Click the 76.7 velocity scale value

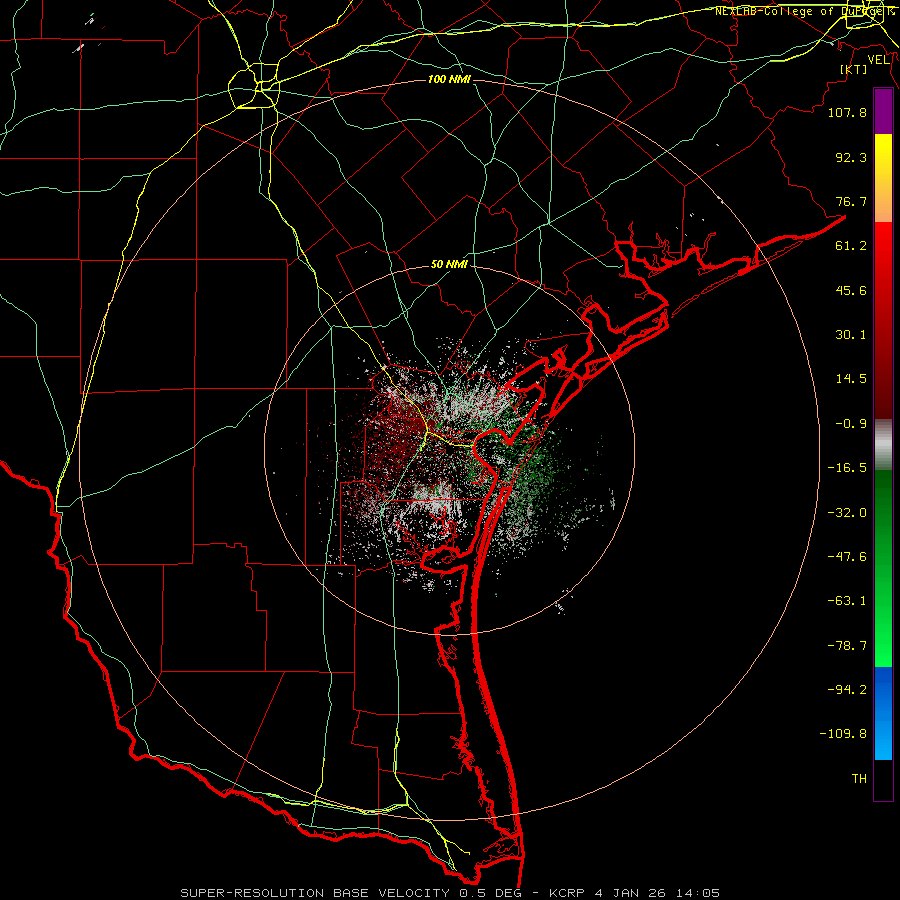point(851,201)
